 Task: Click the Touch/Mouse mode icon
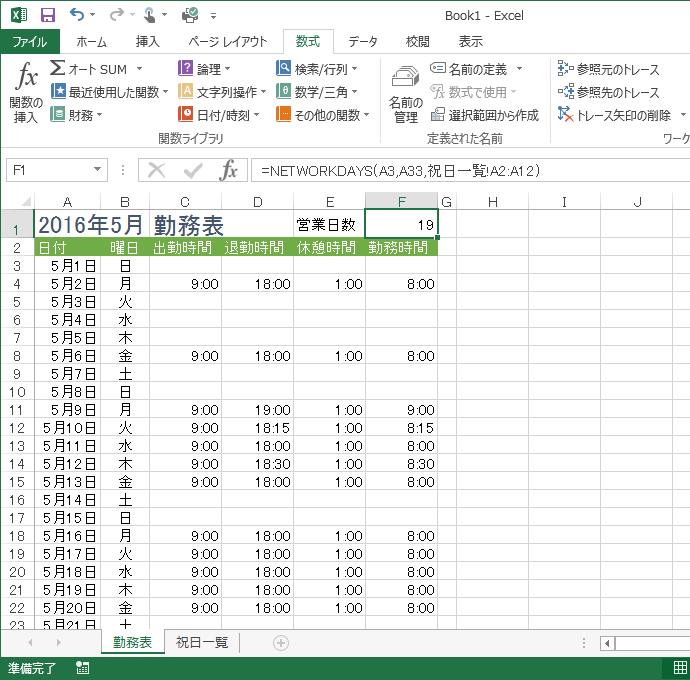(x=150, y=15)
